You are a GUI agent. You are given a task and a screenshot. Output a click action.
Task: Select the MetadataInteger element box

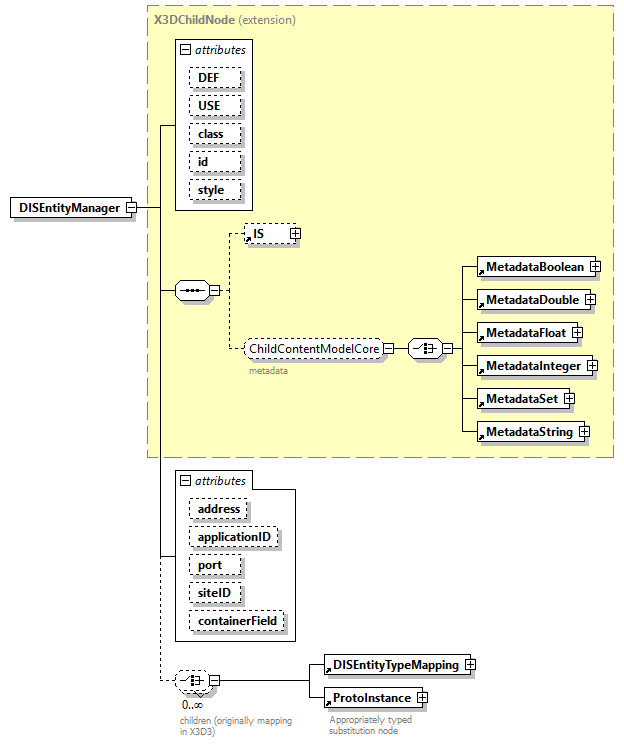coord(535,366)
